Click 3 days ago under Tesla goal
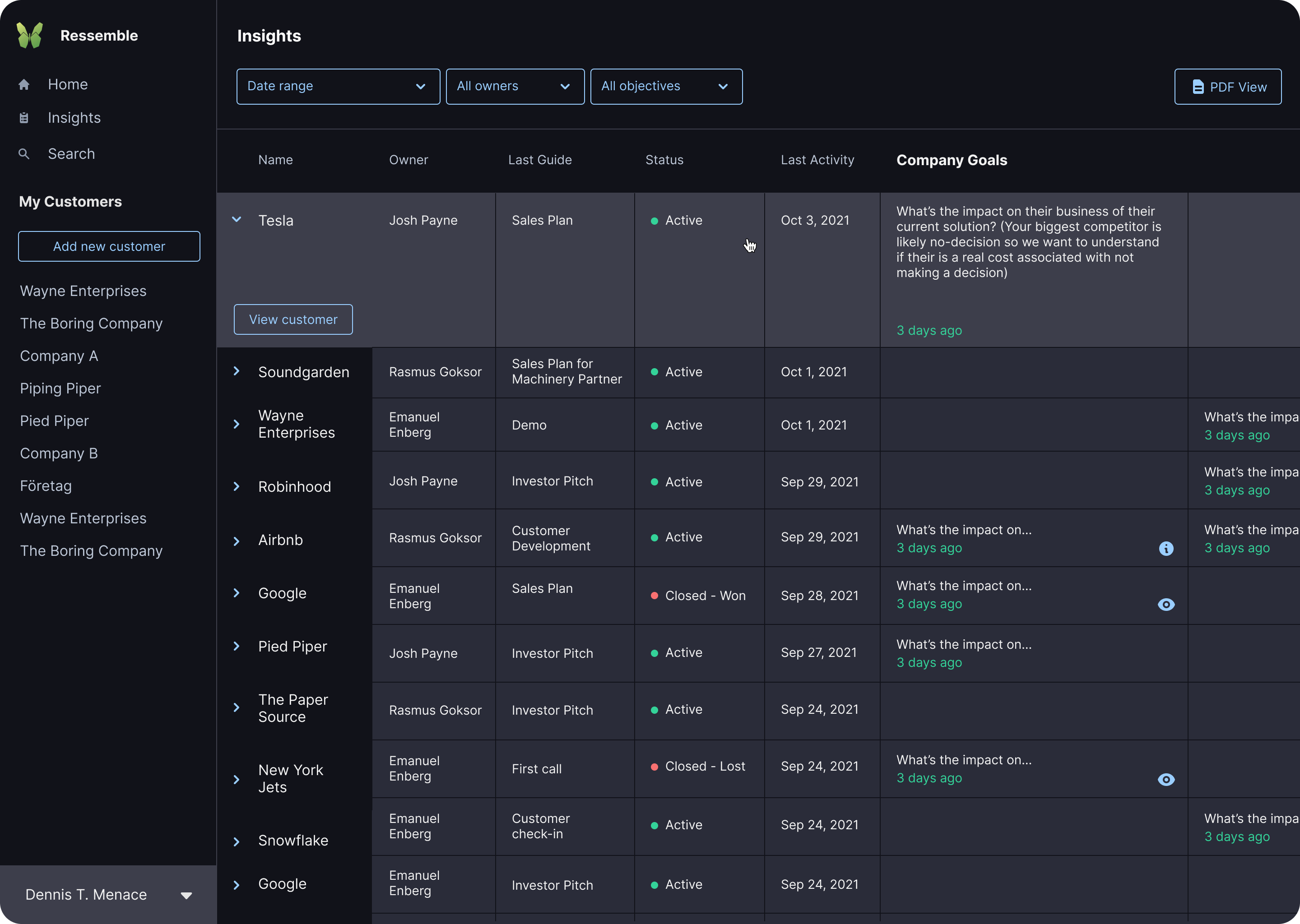This screenshot has height=924, width=1300. [x=929, y=331]
